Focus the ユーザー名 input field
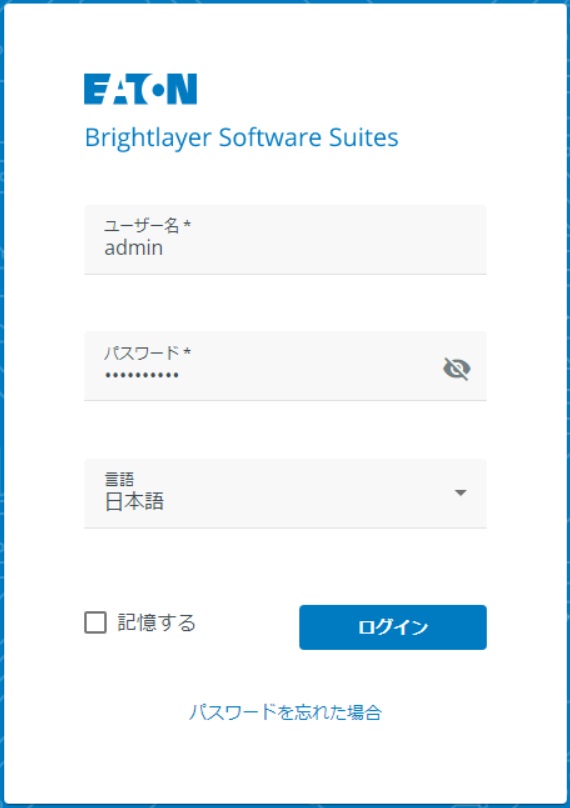Screen dimensions: 570x808 (285, 240)
